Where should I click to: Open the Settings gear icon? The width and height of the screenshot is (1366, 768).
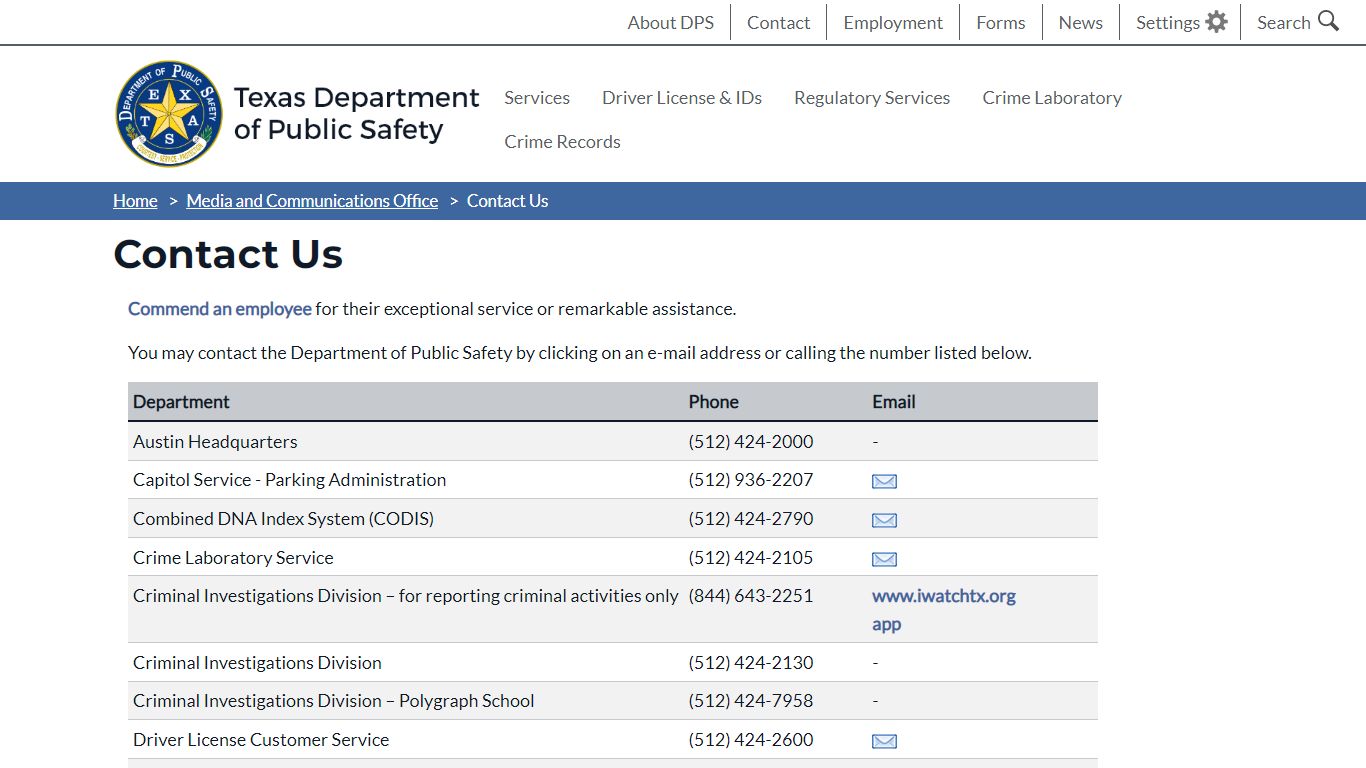pos(1216,22)
